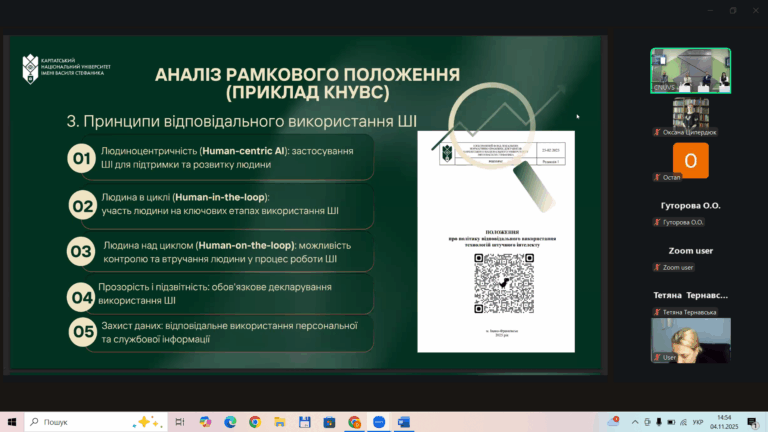Select the Остап participant avatar tile
Viewport: 768px width, 432px height.
(x=691, y=161)
